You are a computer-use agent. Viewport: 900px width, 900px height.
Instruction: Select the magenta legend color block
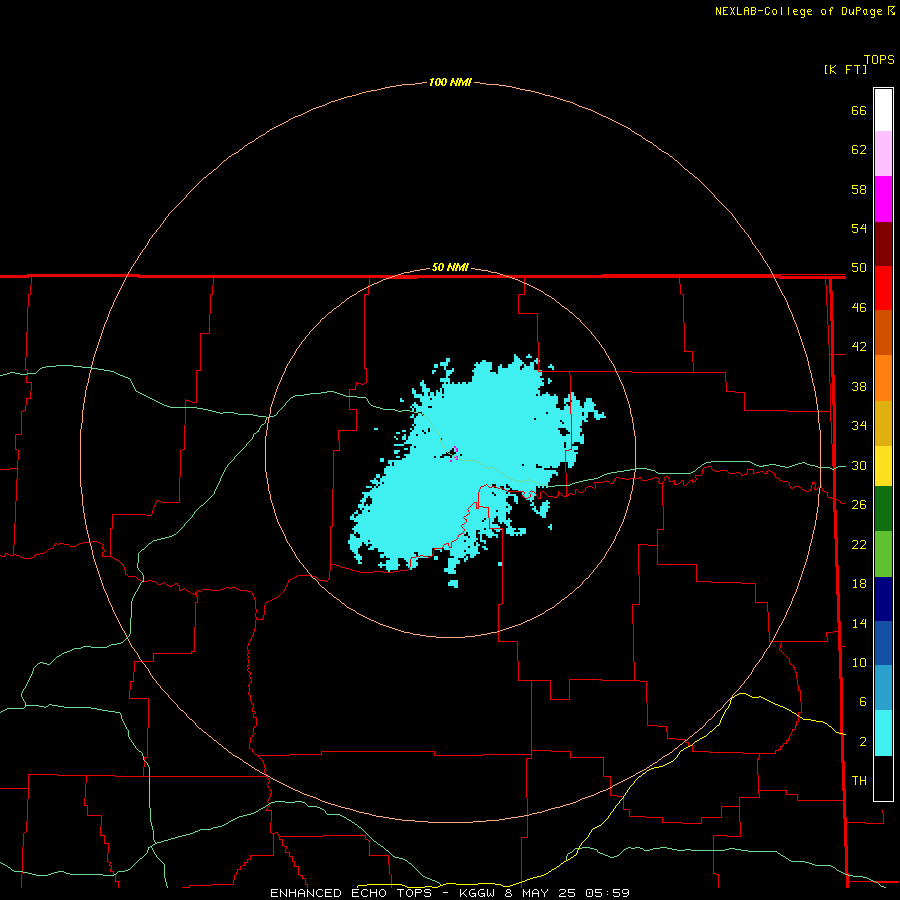tap(883, 199)
